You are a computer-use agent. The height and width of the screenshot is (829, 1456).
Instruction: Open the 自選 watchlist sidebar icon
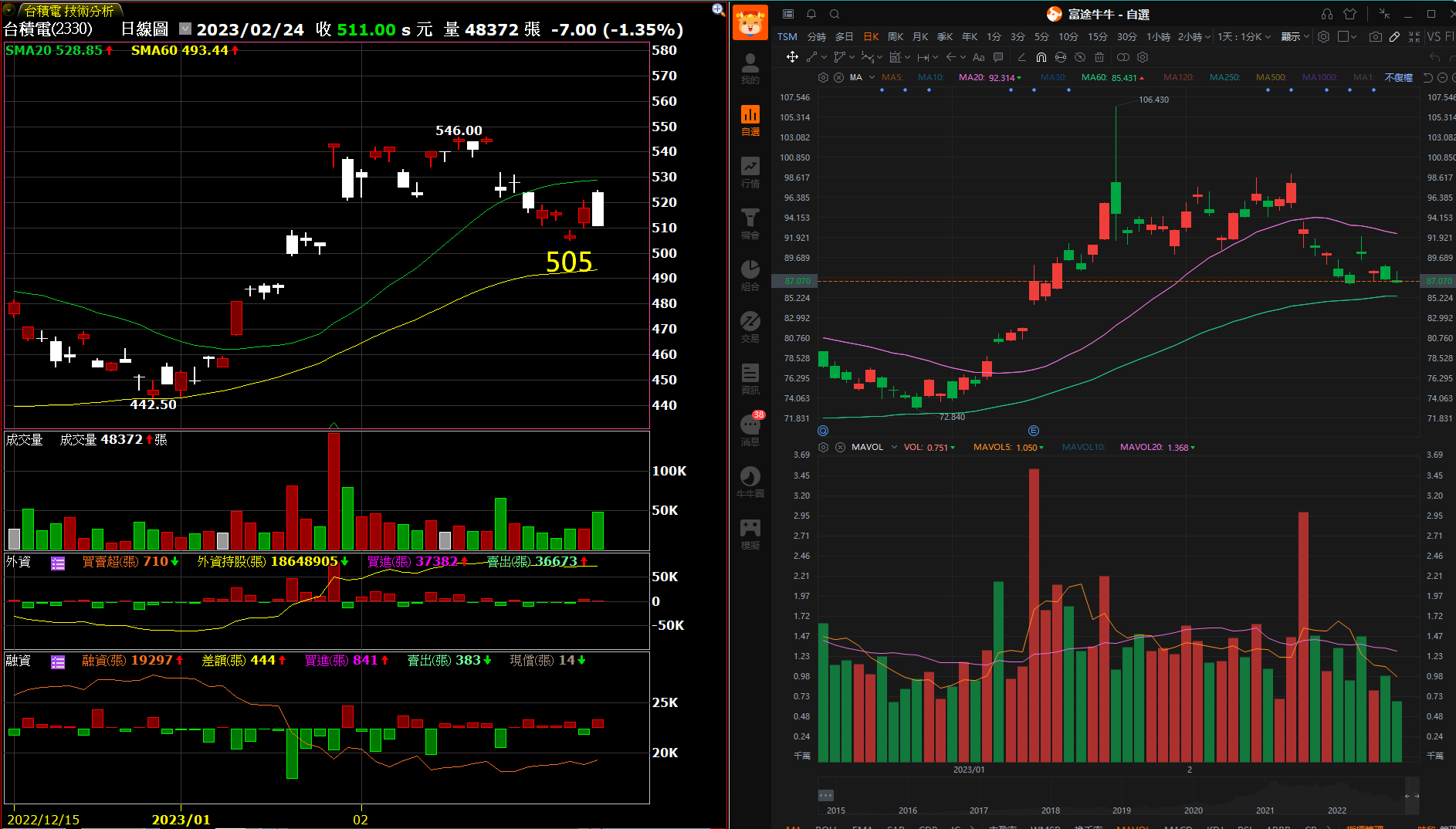point(750,120)
